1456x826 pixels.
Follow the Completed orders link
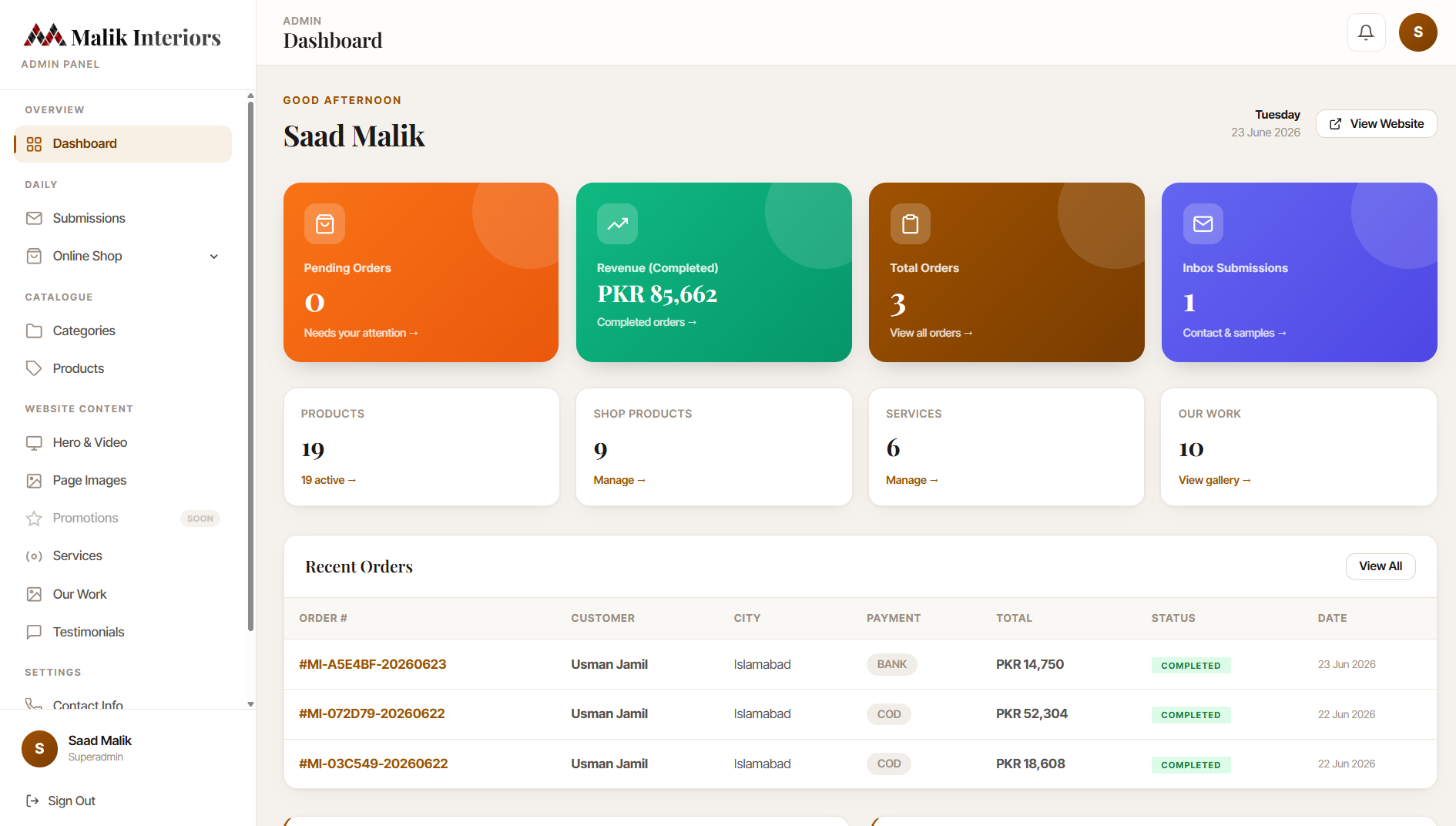pyautogui.click(x=646, y=322)
